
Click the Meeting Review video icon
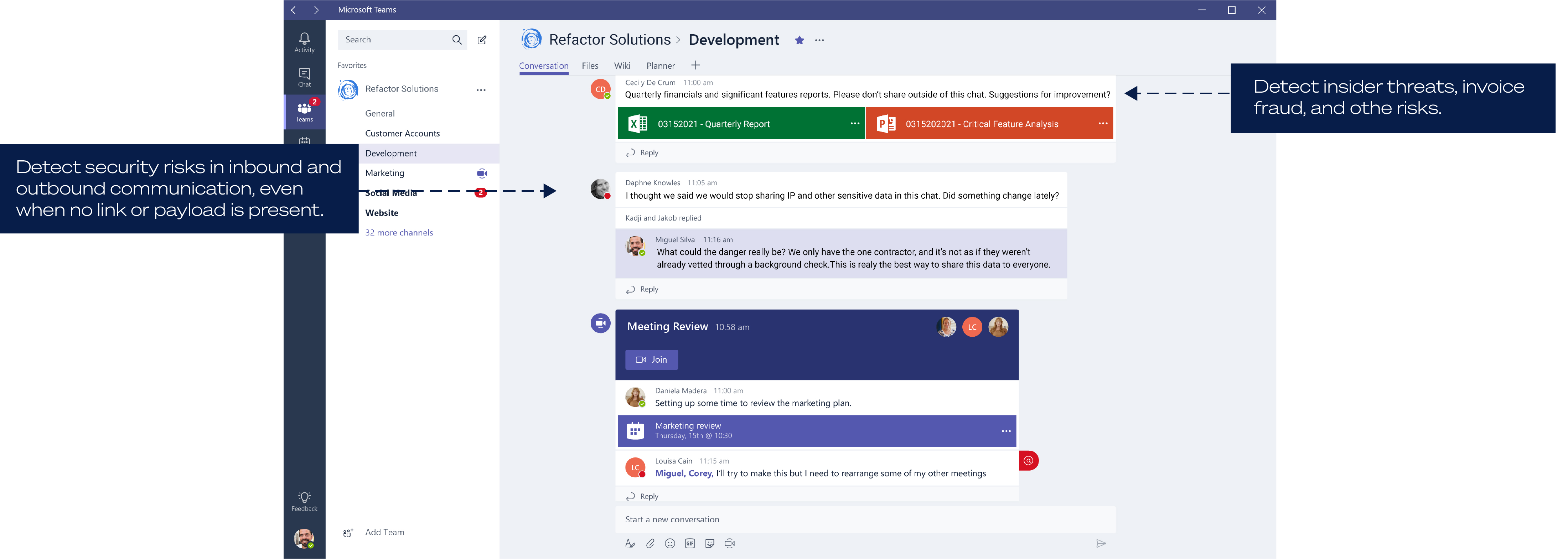point(600,324)
